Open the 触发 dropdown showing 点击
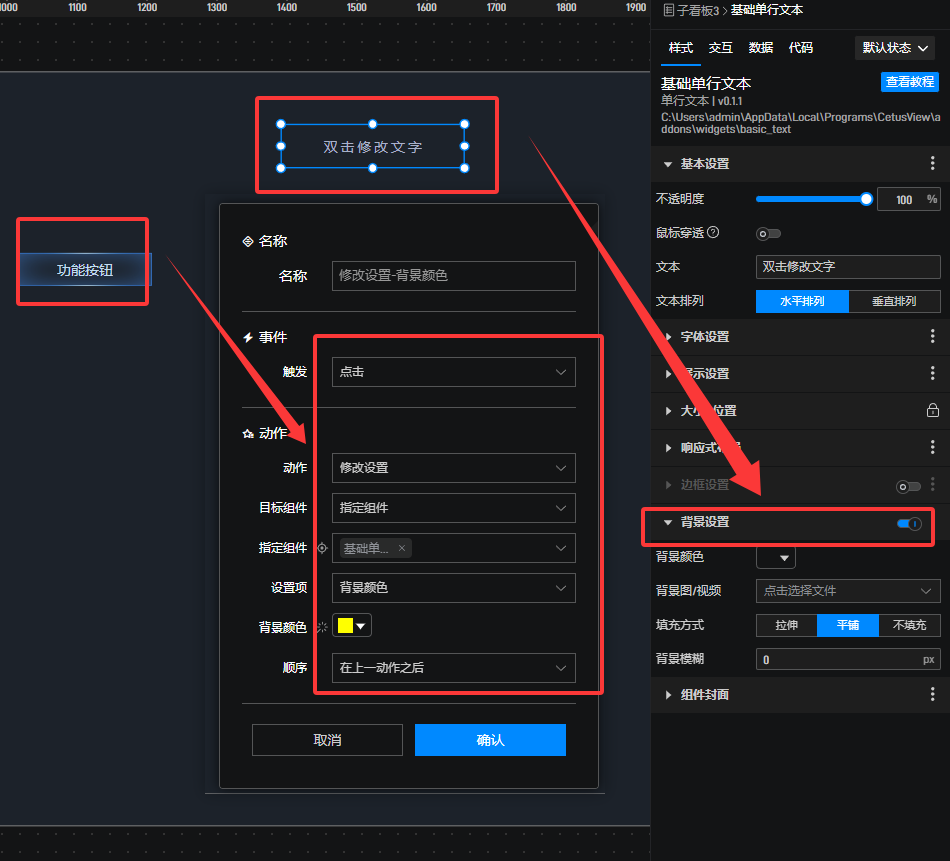950x861 pixels. (x=453, y=372)
